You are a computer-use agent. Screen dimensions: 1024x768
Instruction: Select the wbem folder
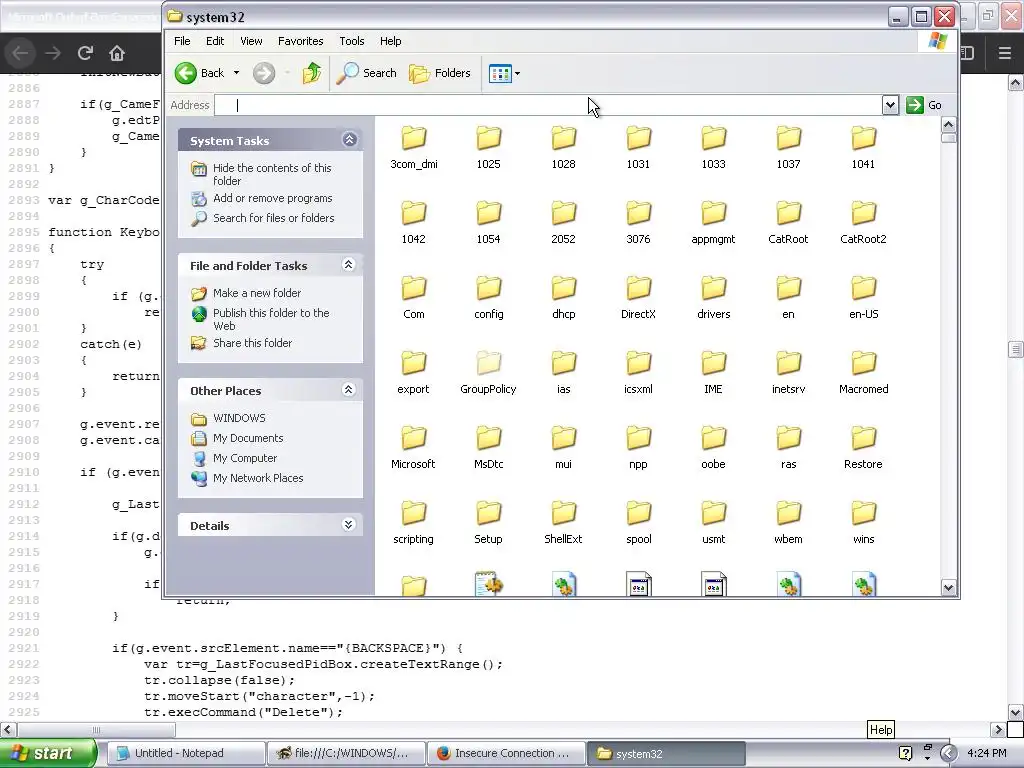(x=788, y=523)
